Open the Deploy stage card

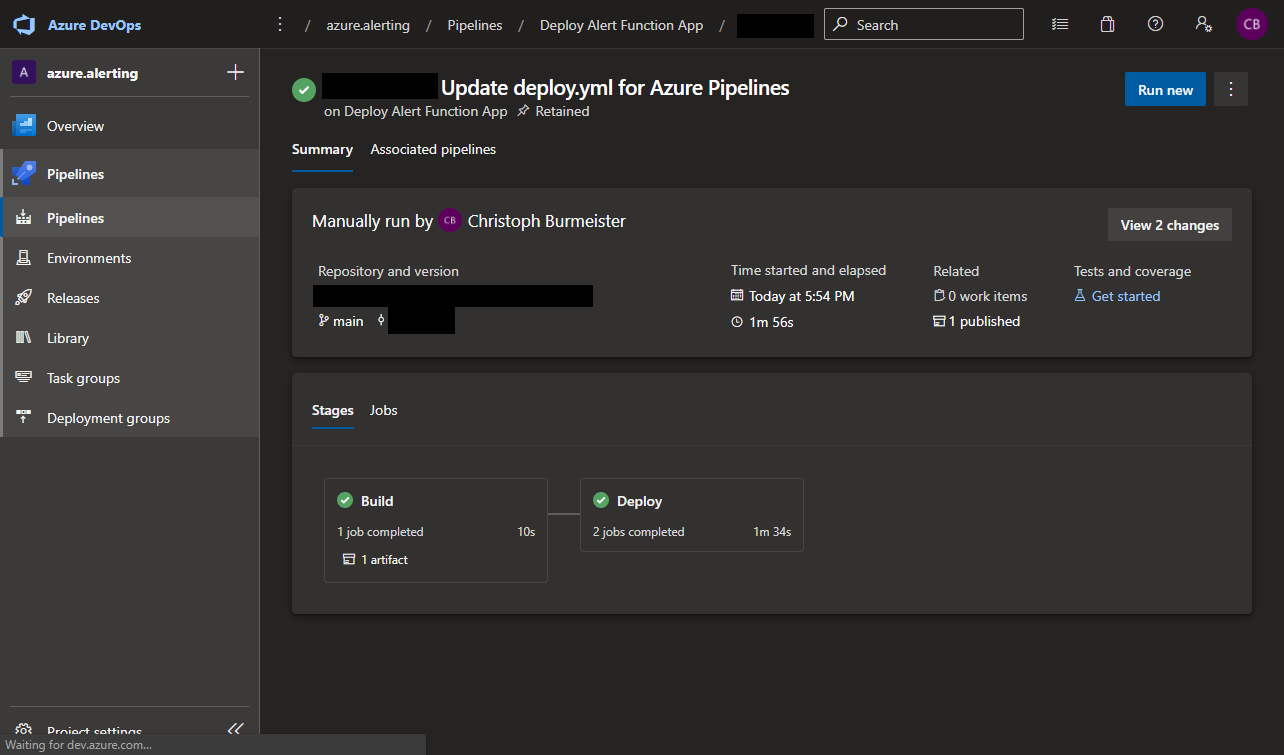pyautogui.click(x=692, y=514)
